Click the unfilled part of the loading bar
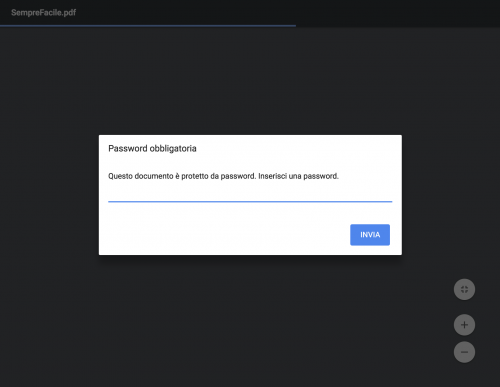The width and height of the screenshot is (500, 387). (x=398, y=26)
